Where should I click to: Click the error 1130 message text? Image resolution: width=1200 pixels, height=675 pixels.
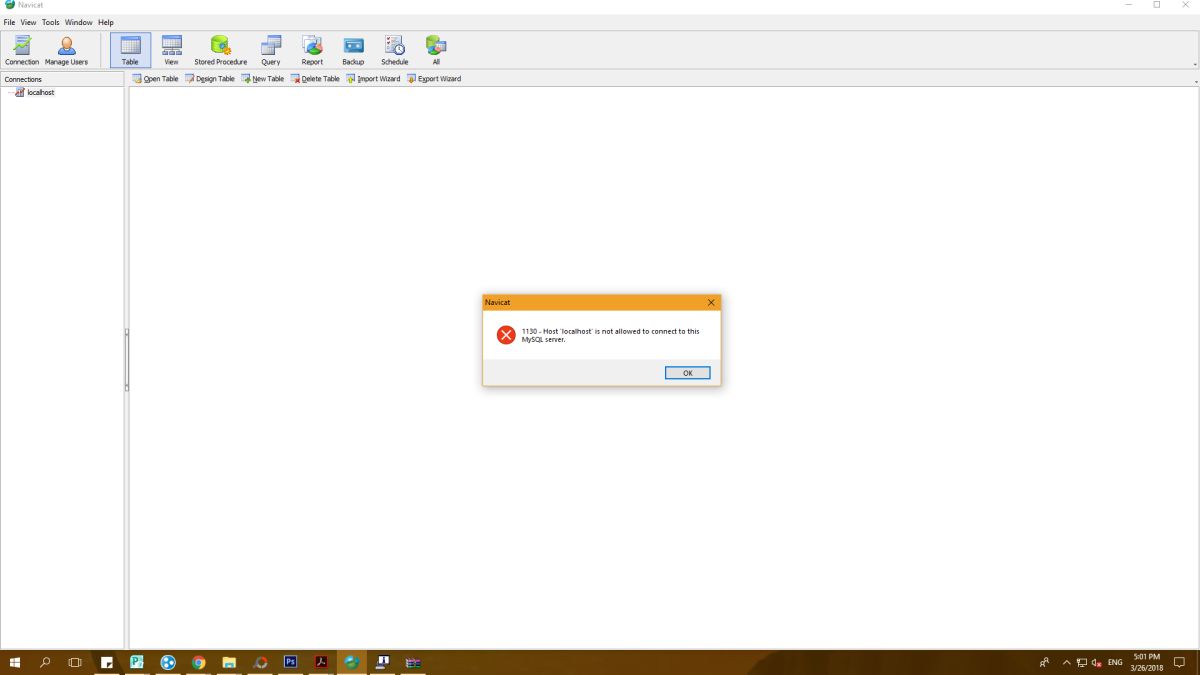[x=610, y=335]
